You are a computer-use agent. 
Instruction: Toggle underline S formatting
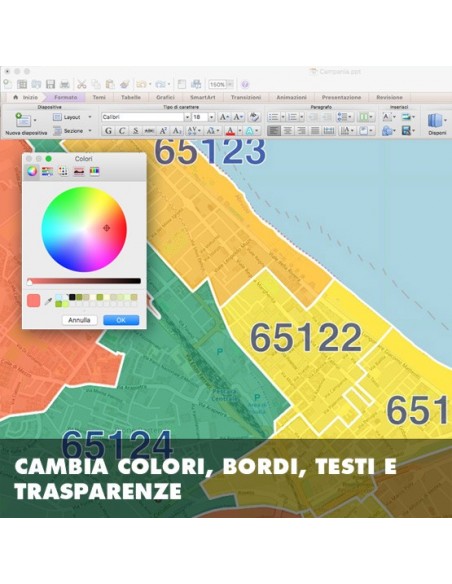[x=136, y=131]
